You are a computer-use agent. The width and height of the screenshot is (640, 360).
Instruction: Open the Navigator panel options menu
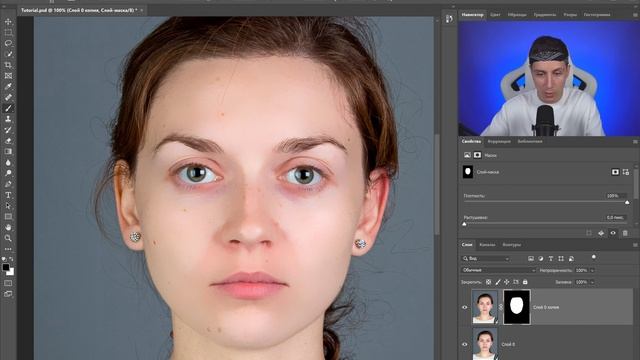click(635, 15)
